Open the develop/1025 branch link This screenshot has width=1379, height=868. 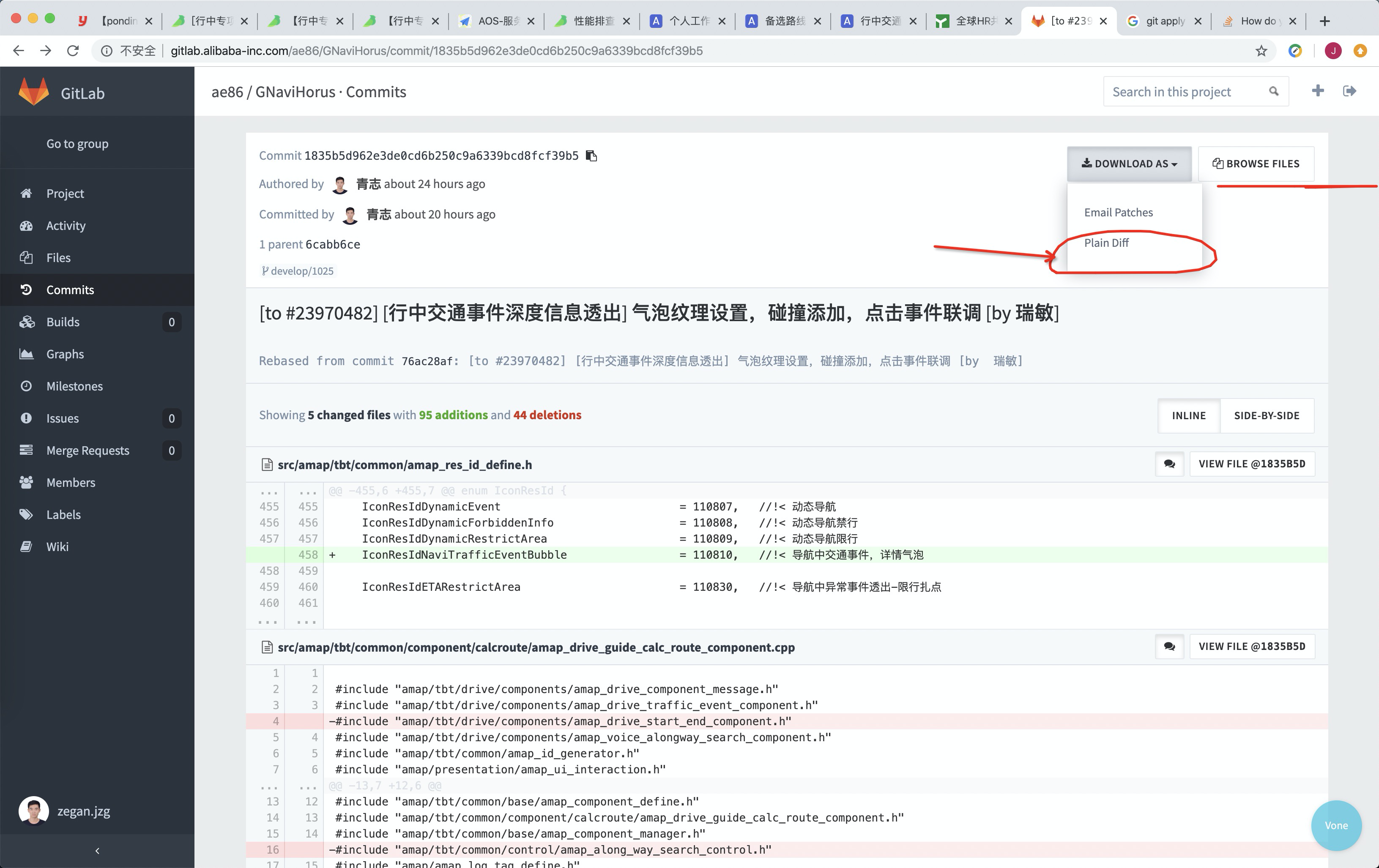297,271
